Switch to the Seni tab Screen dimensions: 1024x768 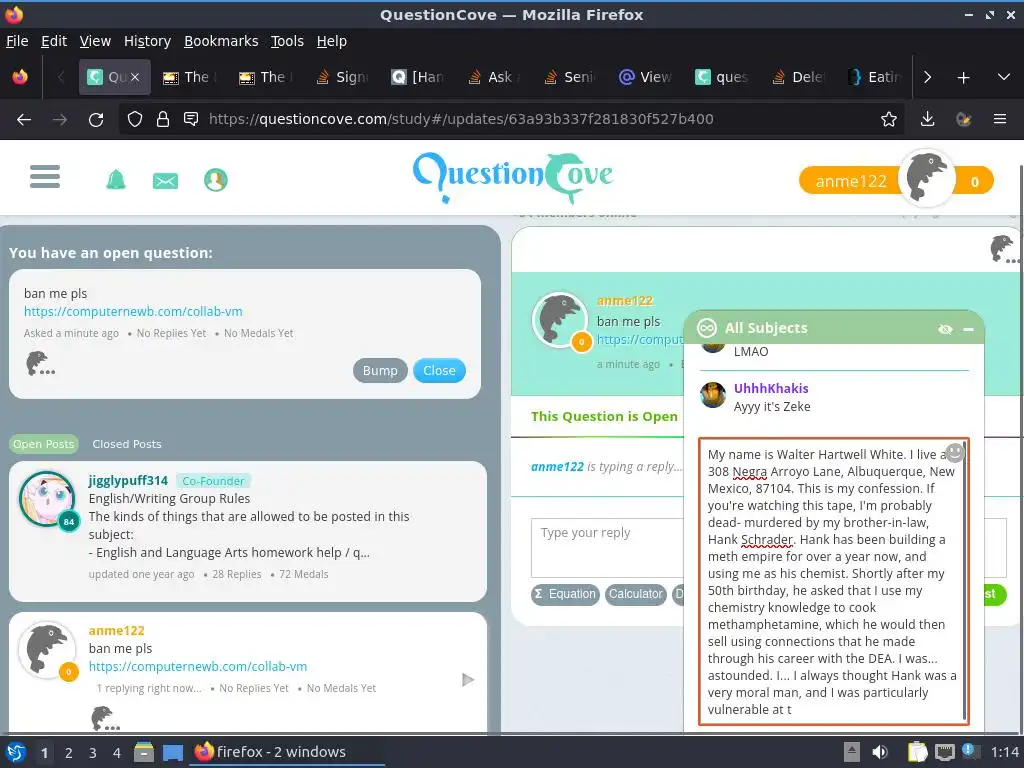click(570, 77)
